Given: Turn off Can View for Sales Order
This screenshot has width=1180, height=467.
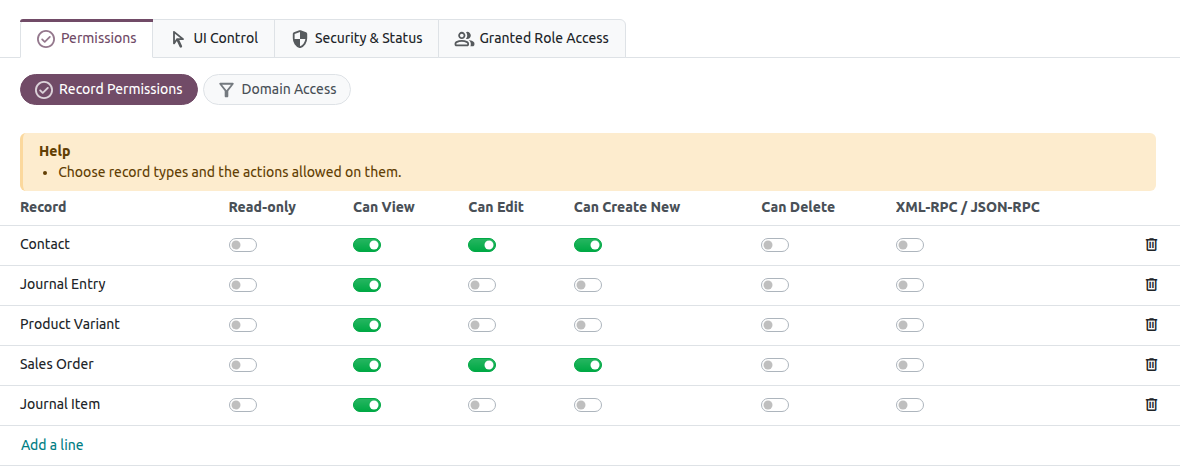Looking at the screenshot, I should coord(367,365).
